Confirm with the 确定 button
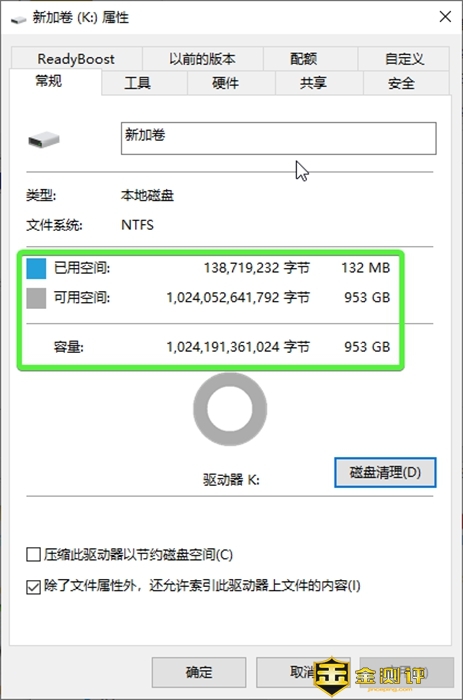463x700 pixels. [199, 672]
